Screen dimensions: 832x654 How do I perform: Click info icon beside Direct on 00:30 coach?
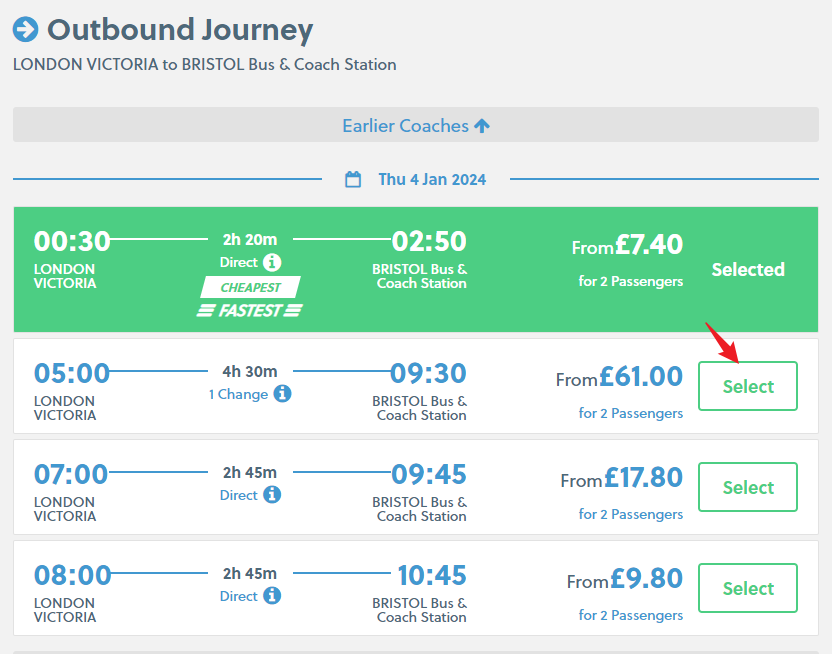[x=272, y=263]
